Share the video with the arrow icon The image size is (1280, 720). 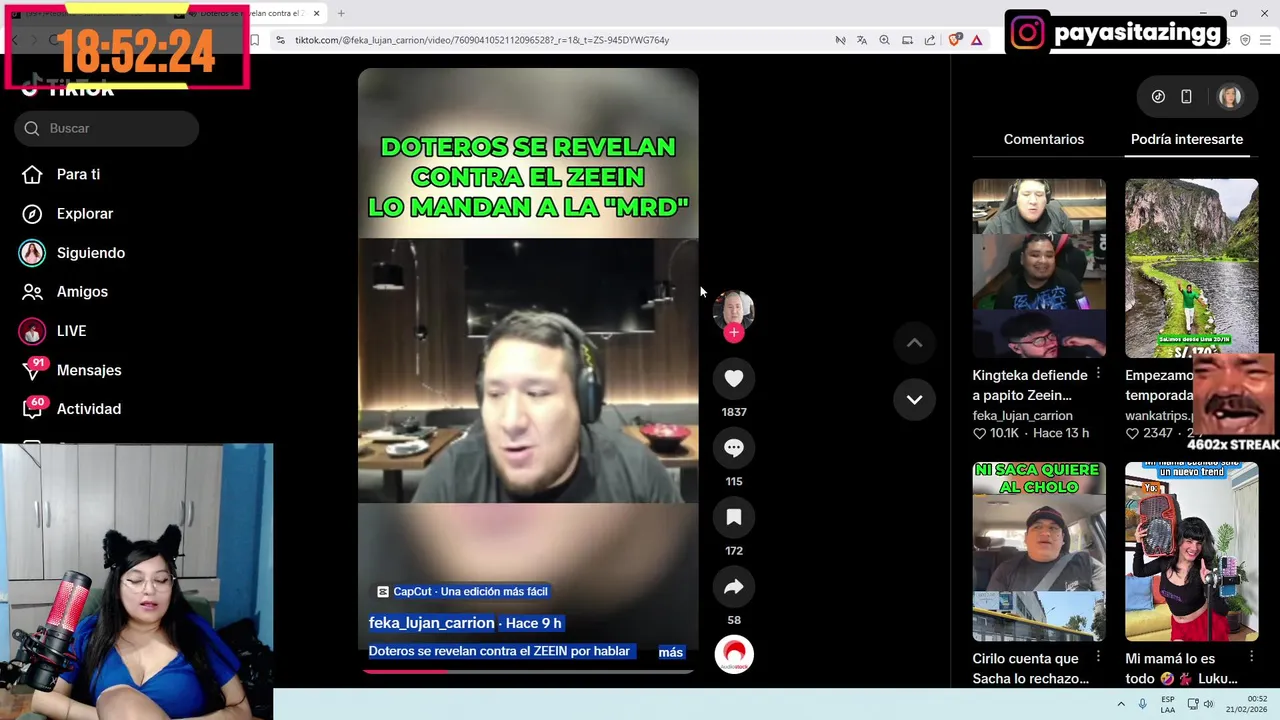[734, 587]
